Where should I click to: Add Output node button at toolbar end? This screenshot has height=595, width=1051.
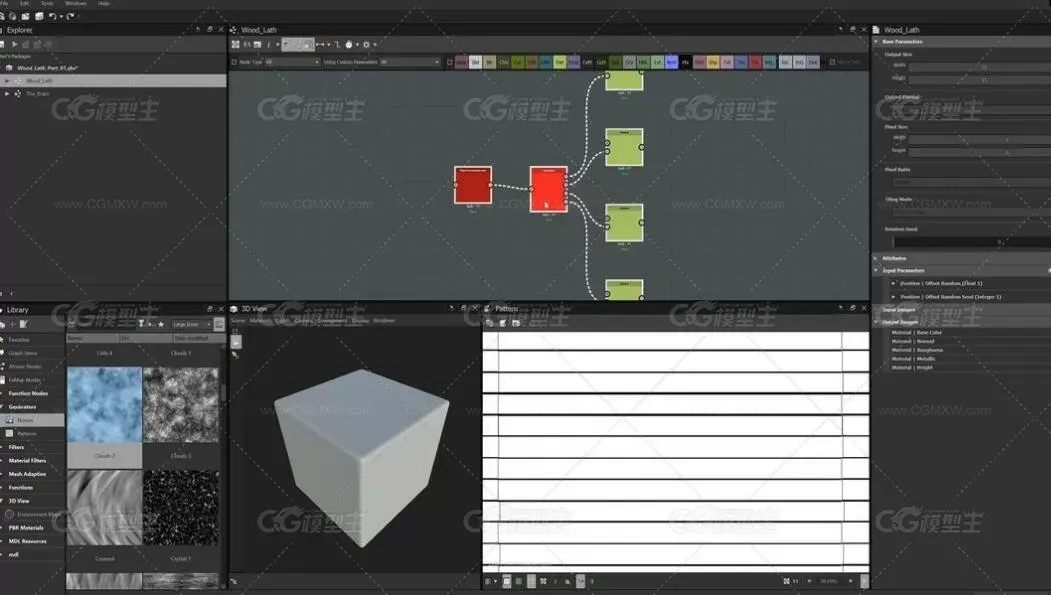(x=813, y=62)
